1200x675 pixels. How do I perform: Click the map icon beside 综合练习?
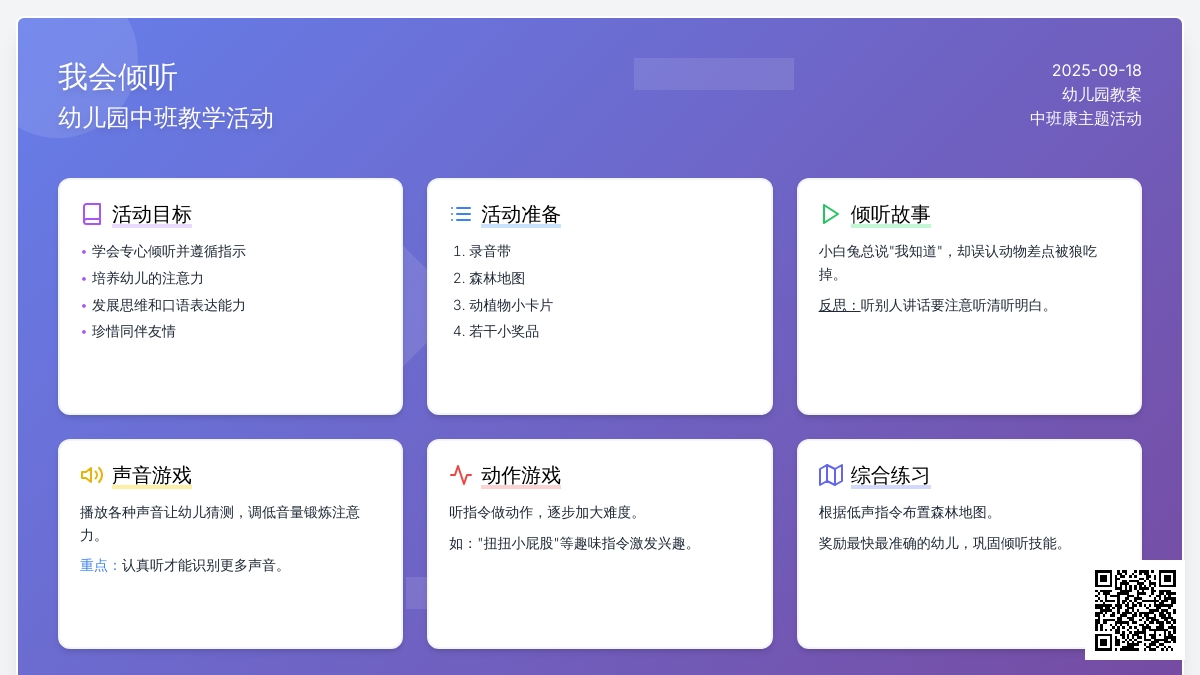pyautogui.click(x=830, y=475)
